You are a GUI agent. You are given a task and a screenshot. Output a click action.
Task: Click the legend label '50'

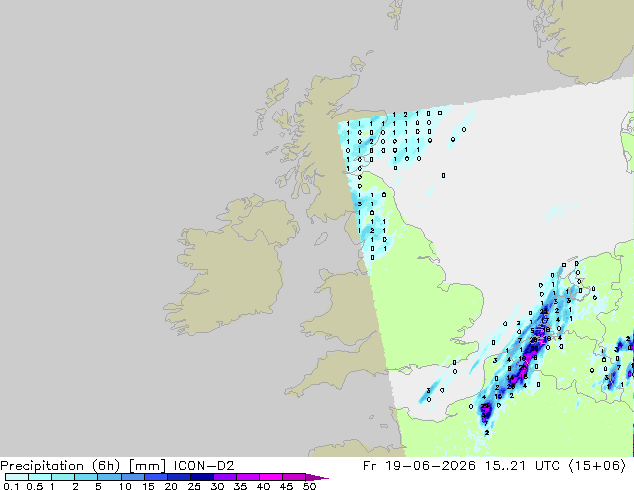pyautogui.click(x=309, y=486)
